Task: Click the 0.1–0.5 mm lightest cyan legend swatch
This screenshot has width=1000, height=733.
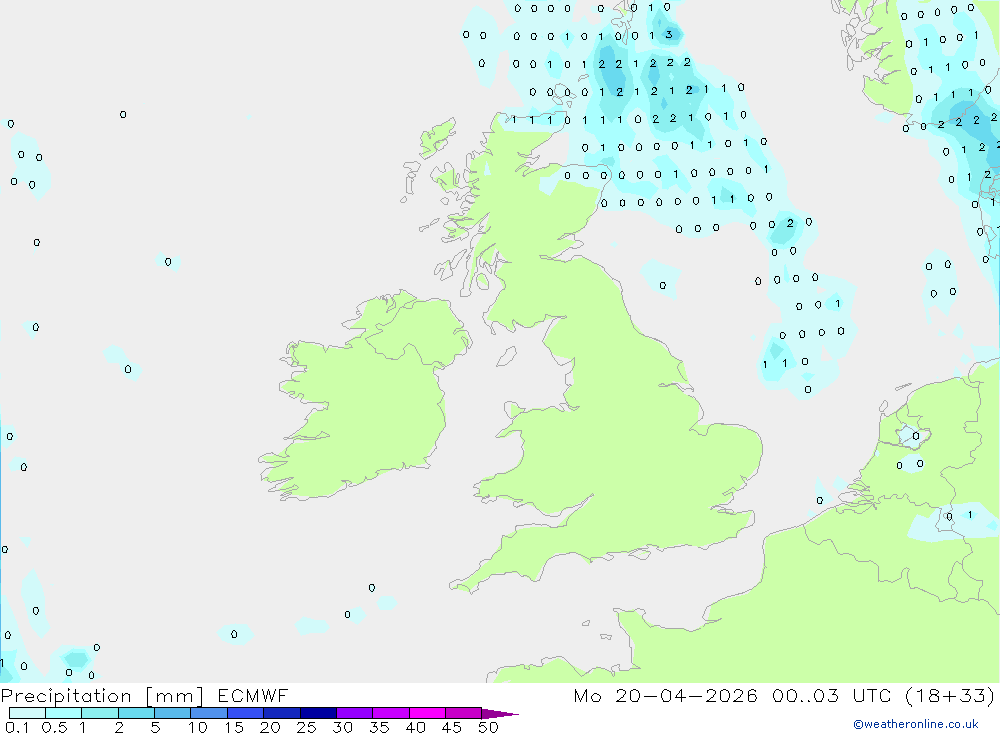Action: point(27,713)
